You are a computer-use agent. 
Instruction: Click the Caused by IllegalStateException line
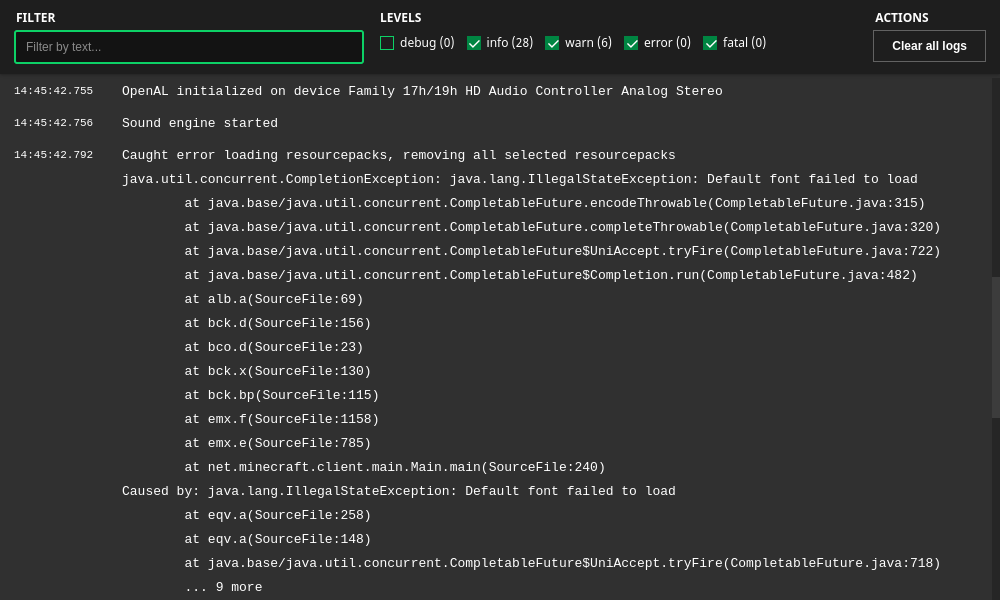[x=399, y=491]
